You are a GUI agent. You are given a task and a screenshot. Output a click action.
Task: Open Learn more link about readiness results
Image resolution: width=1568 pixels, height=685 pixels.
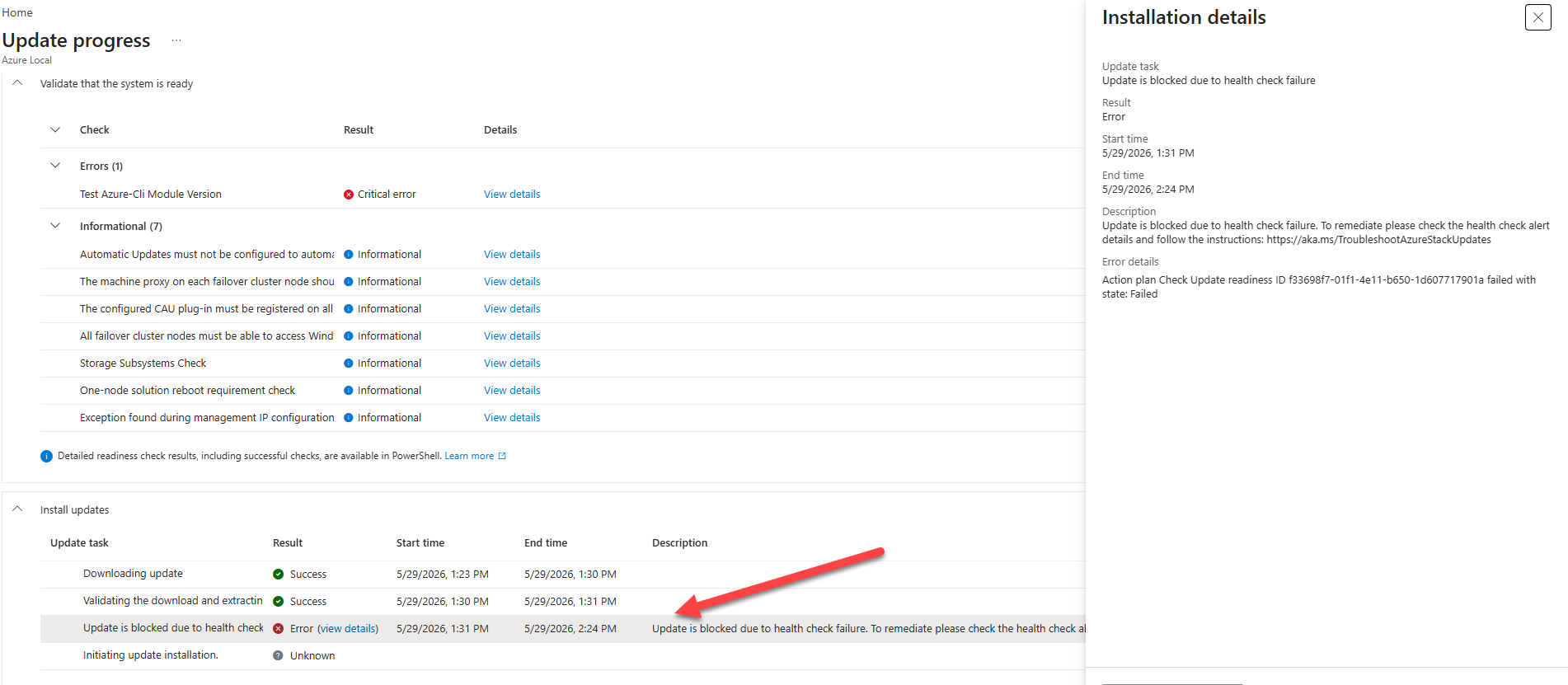[x=469, y=456]
